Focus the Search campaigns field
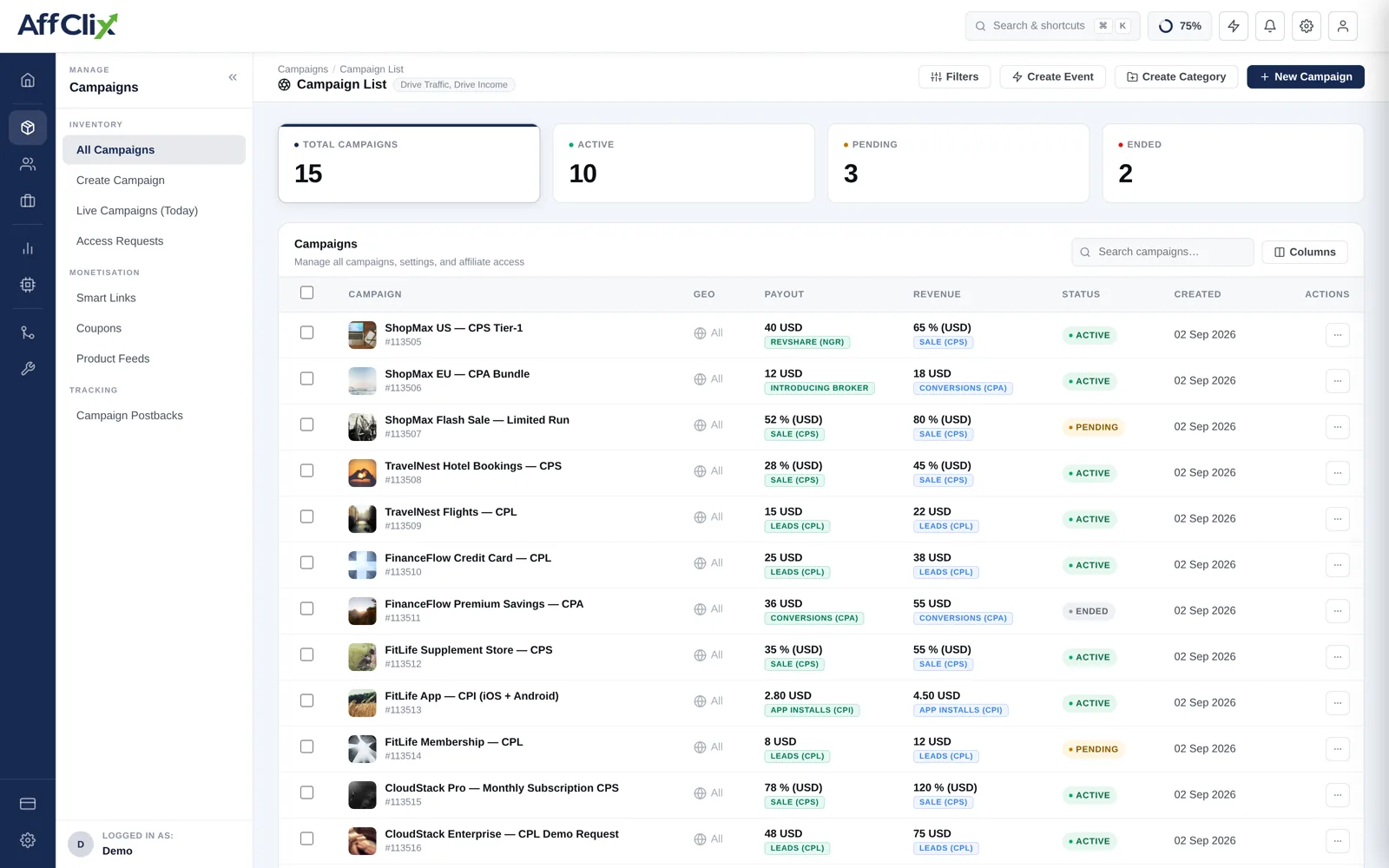 click(x=1162, y=252)
